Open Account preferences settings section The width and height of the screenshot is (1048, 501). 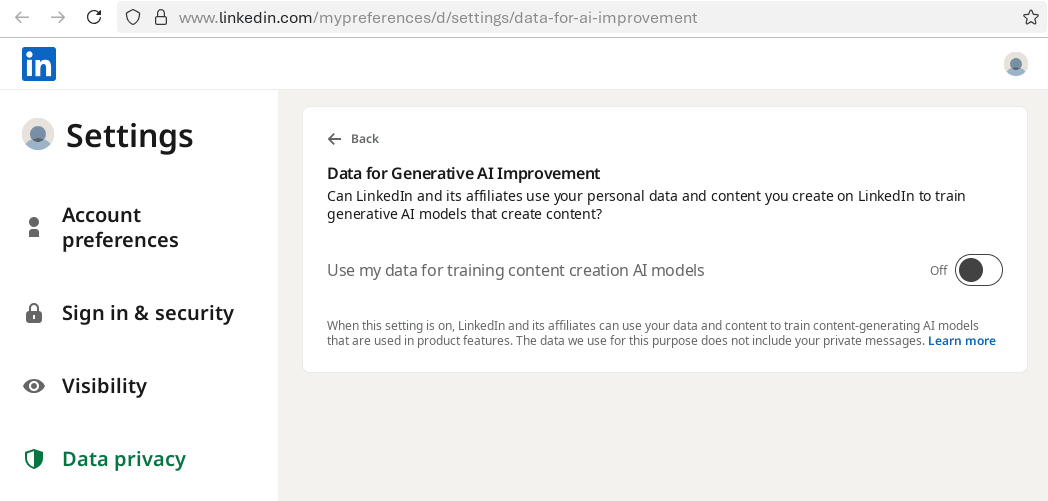pyautogui.click(x=120, y=227)
